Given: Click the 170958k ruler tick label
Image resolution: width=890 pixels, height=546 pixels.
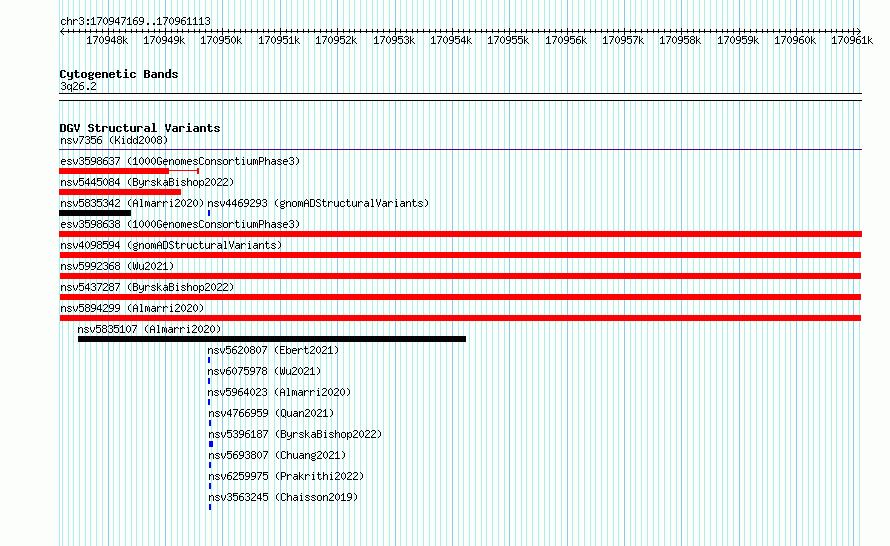Looking at the screenshot, I should tap(680, 40).
